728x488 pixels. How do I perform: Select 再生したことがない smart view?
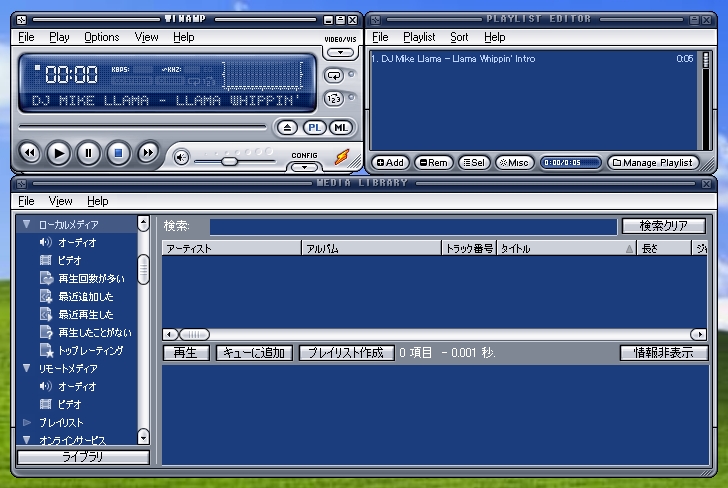pos(95,333)
